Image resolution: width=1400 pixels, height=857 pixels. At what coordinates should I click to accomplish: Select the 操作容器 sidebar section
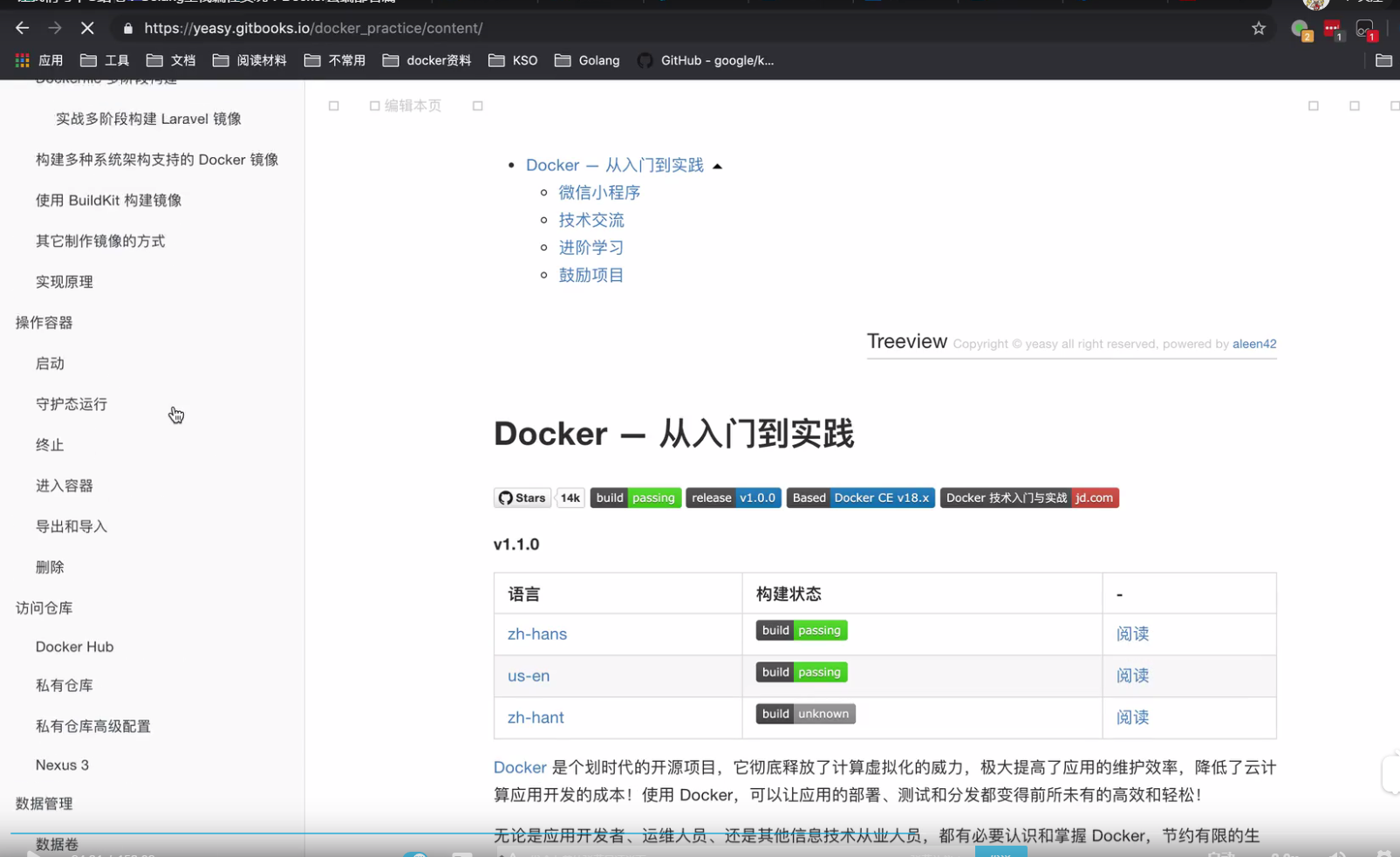44,323
